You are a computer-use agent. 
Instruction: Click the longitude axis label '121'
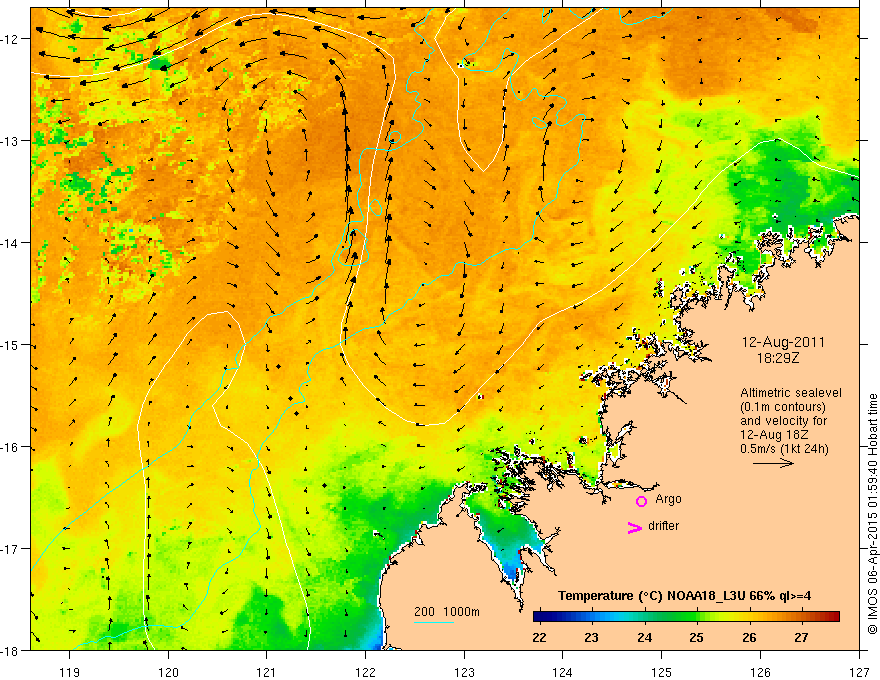(x=267, y=672)
